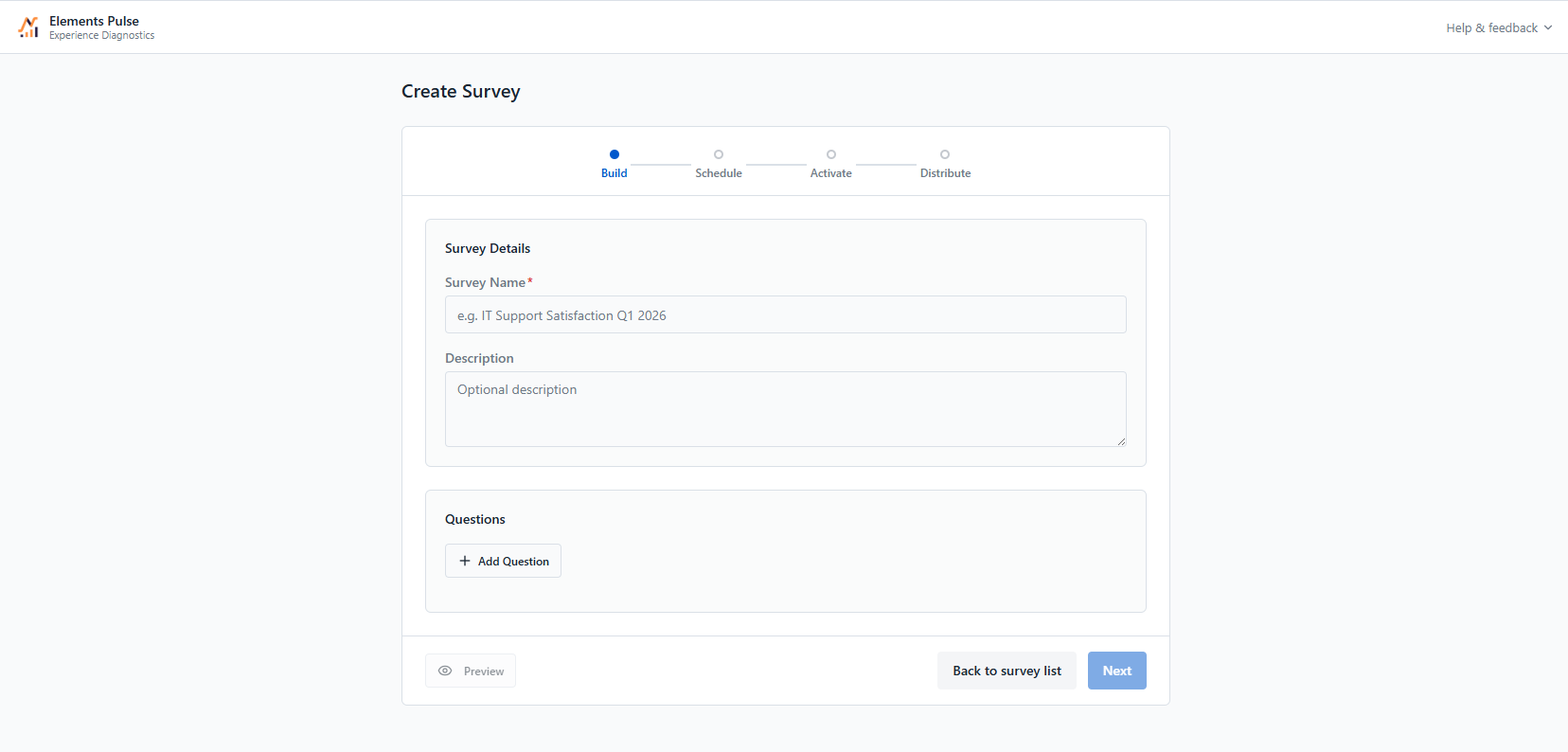Go to the Schedule step label
Viewport: 1568px width, 752px height.
click(x=719, y=173)
